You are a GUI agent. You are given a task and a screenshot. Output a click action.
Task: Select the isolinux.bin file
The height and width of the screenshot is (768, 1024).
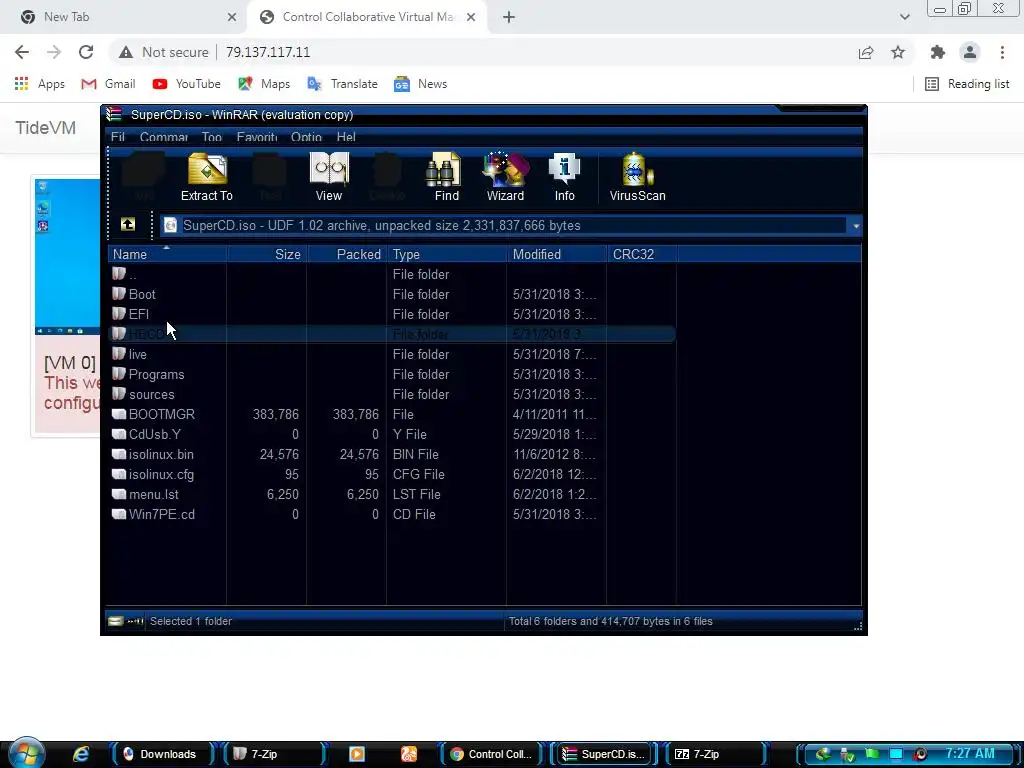(392, 455)
